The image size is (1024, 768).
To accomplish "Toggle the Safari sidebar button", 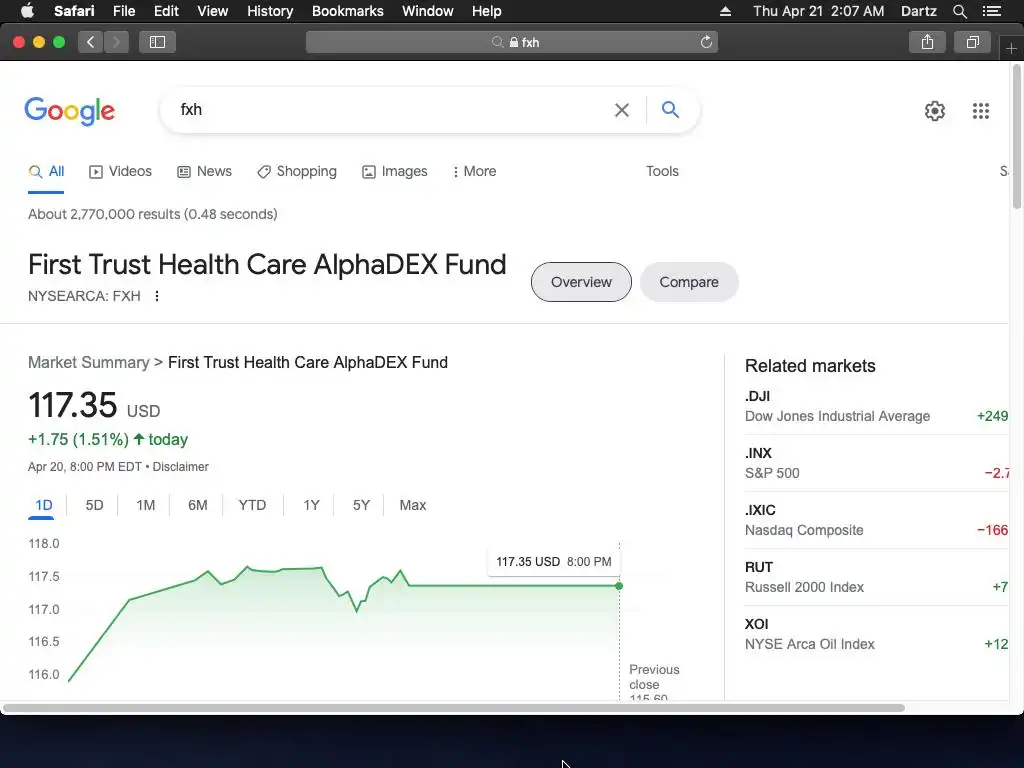I will pyautogui.click(x=157, y=42).
